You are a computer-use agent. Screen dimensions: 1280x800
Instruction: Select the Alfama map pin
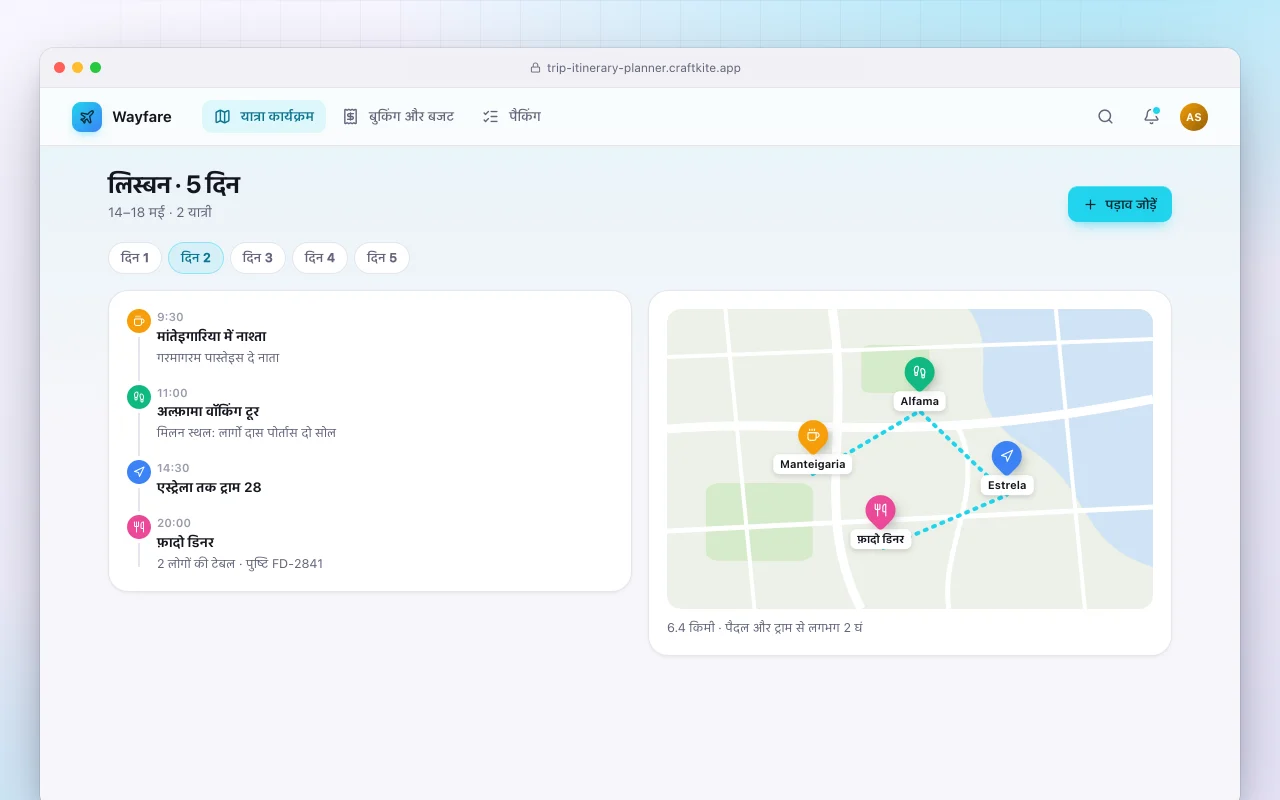tap(919, 374)
